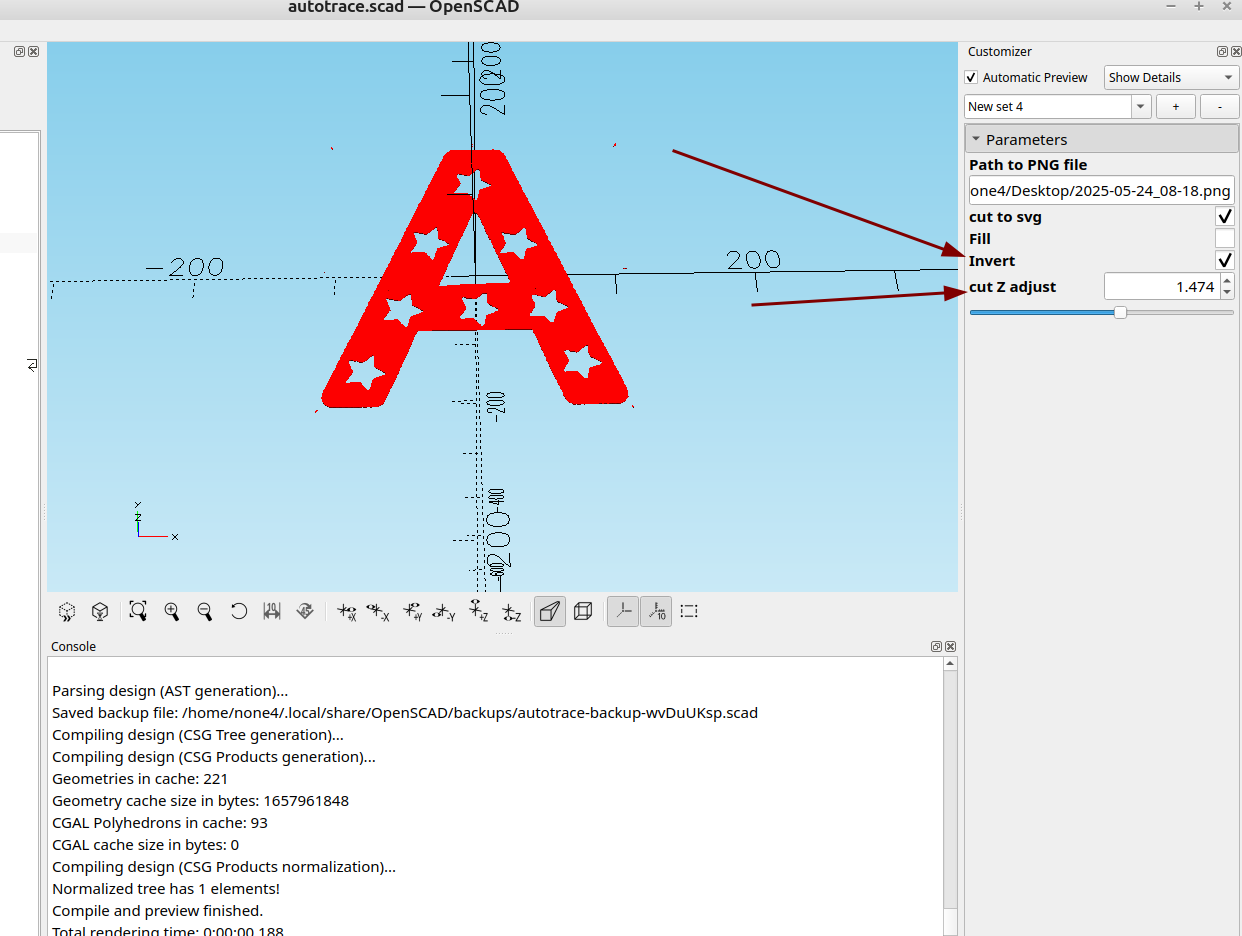Image resolution: width=1242 pixels, height=936 pixels.
Task: Click 'Parsing design (AST generation)...' line
Action: [x=170, y=691]
